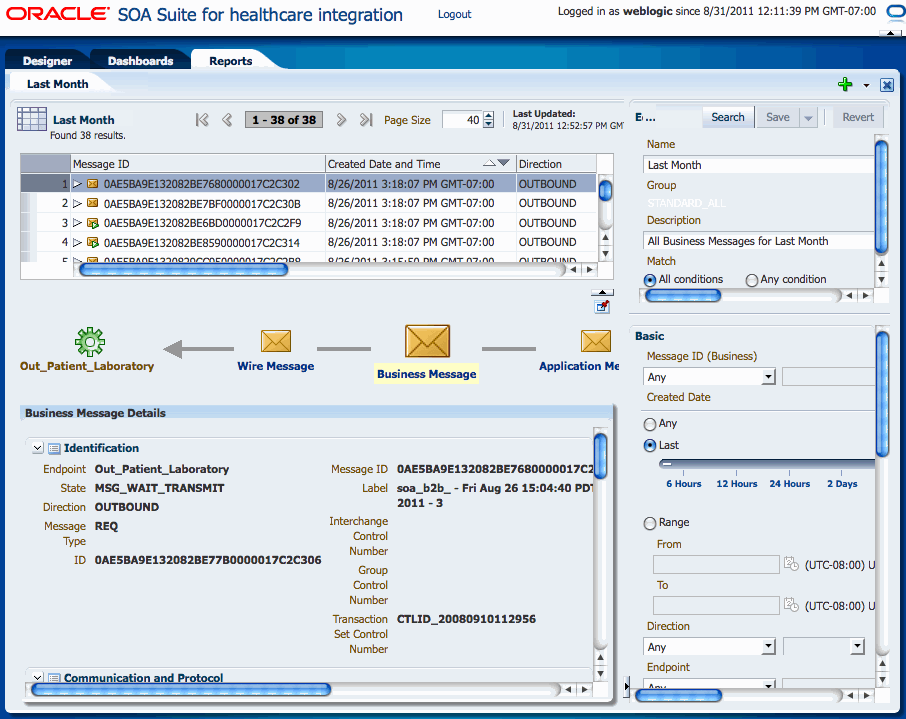The image size is (906, 719).
Task: Expand message row 3 disclosure triangle
Action: pos(77,223)
